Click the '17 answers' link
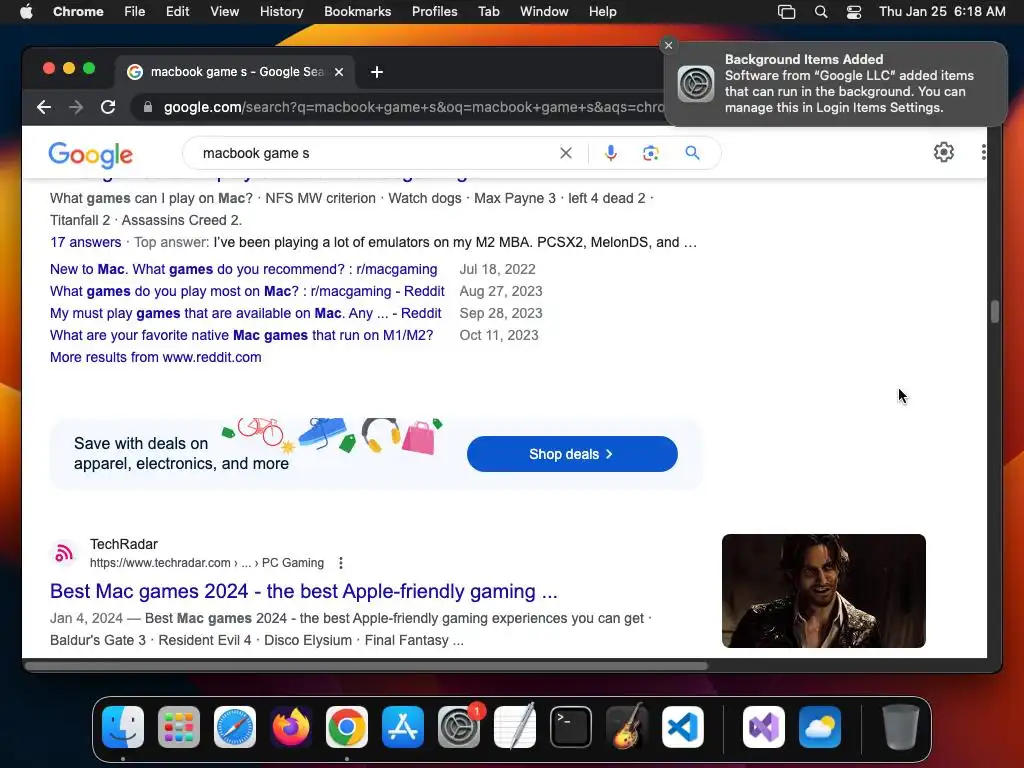 (x=86, y=242)
